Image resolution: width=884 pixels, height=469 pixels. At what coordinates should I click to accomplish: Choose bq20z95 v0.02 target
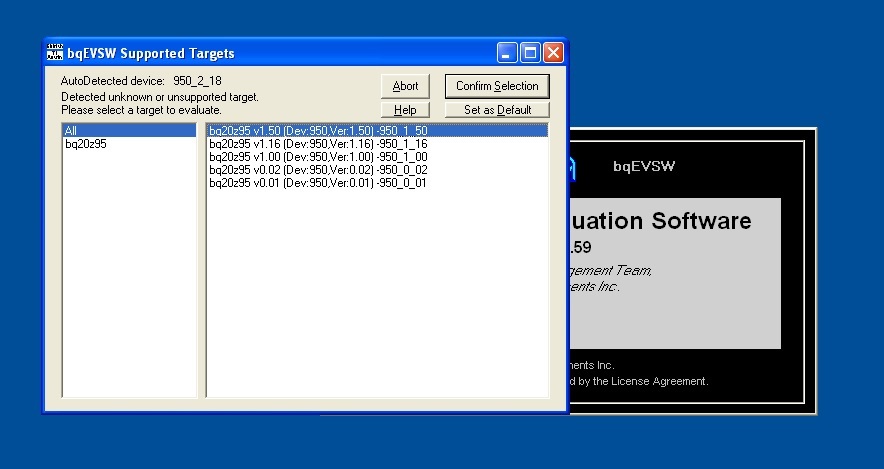377,170
